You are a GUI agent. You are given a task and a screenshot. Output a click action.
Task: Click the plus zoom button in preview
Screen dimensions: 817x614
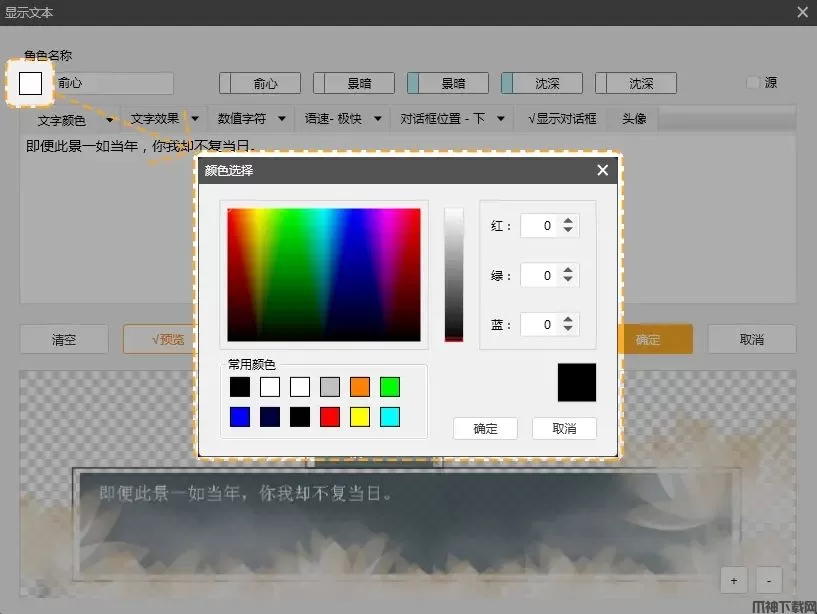click(733, 581)
